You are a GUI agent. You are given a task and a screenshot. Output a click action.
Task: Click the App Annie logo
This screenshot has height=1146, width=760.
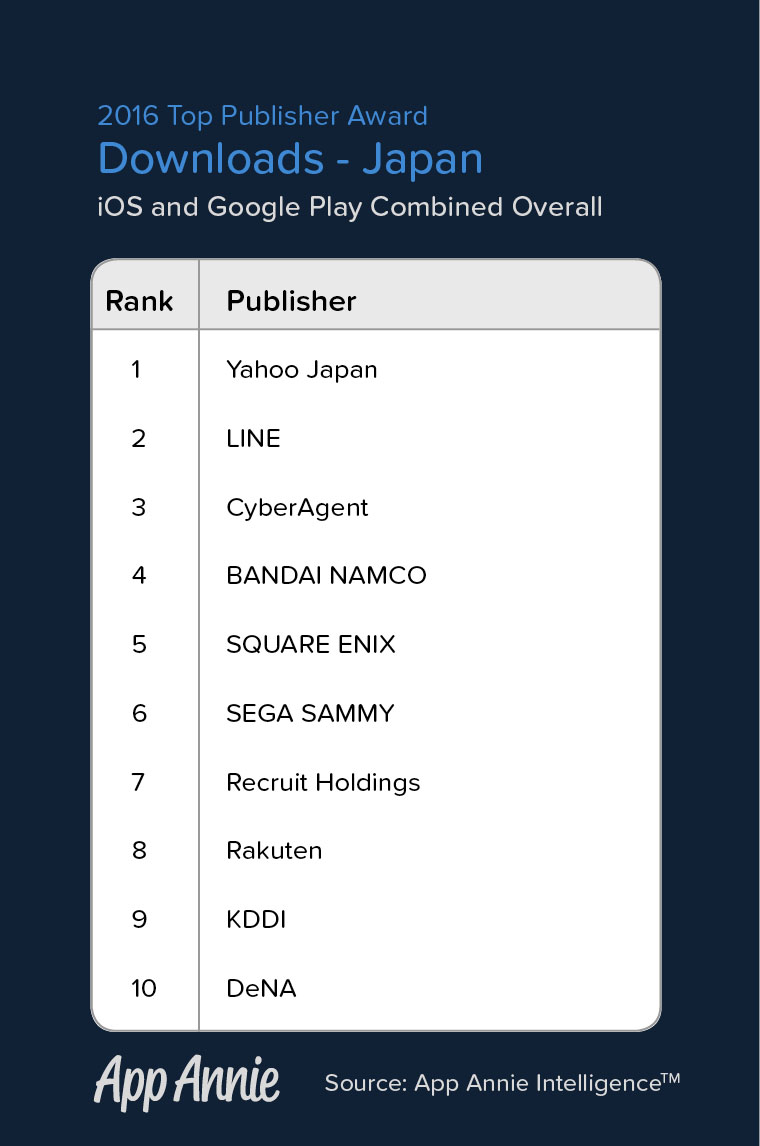pos(186,1082)
